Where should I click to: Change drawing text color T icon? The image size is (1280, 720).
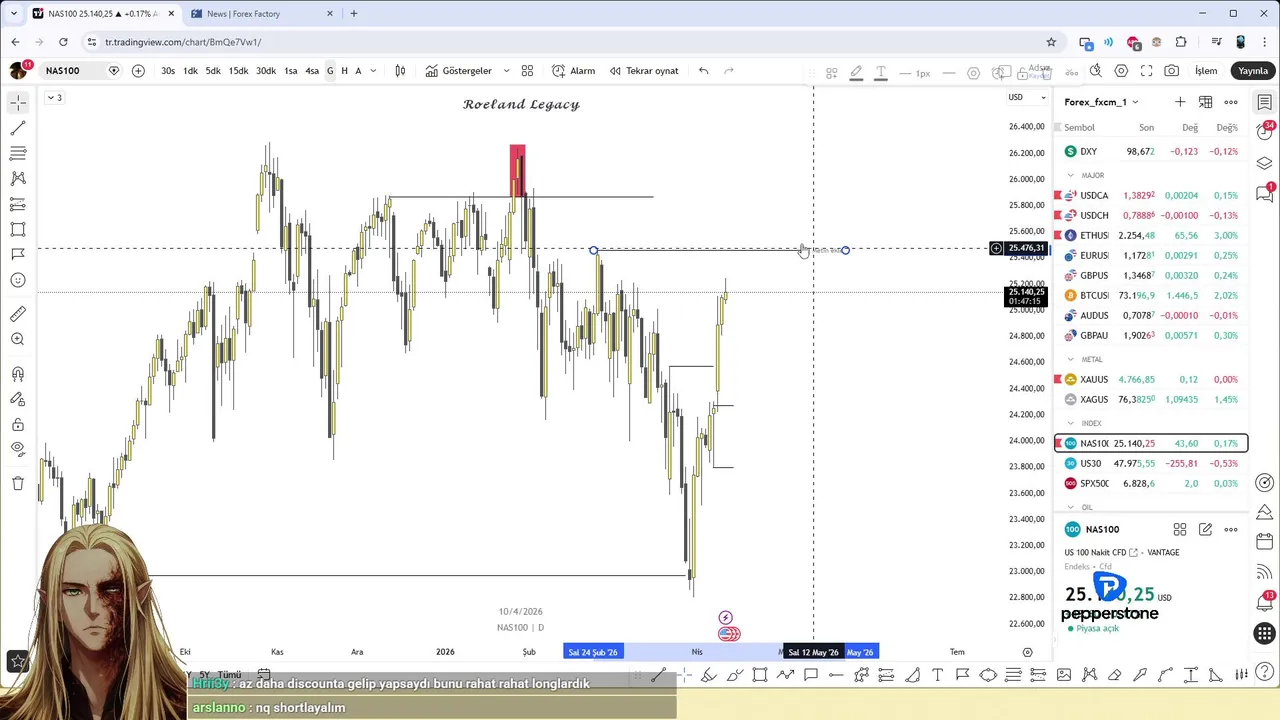[881, 72]
